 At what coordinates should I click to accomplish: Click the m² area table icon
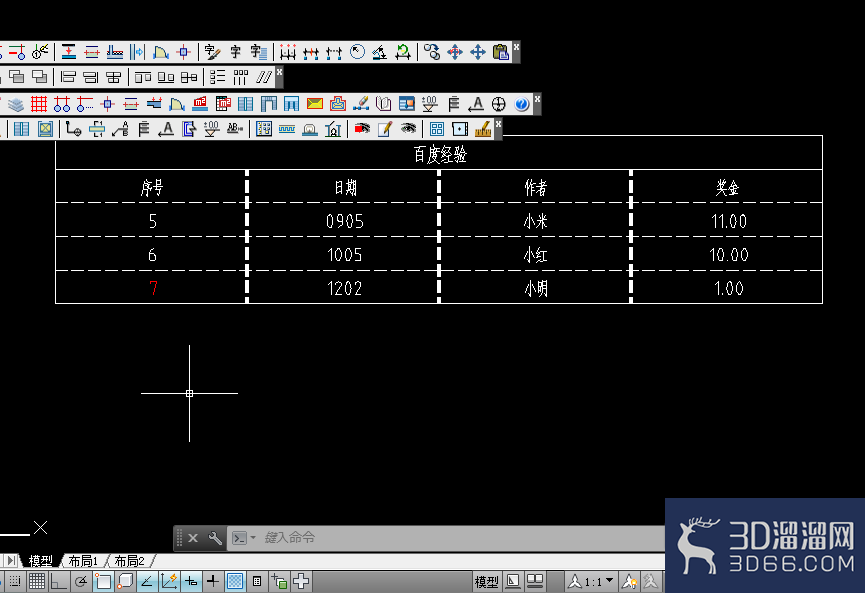223,104
